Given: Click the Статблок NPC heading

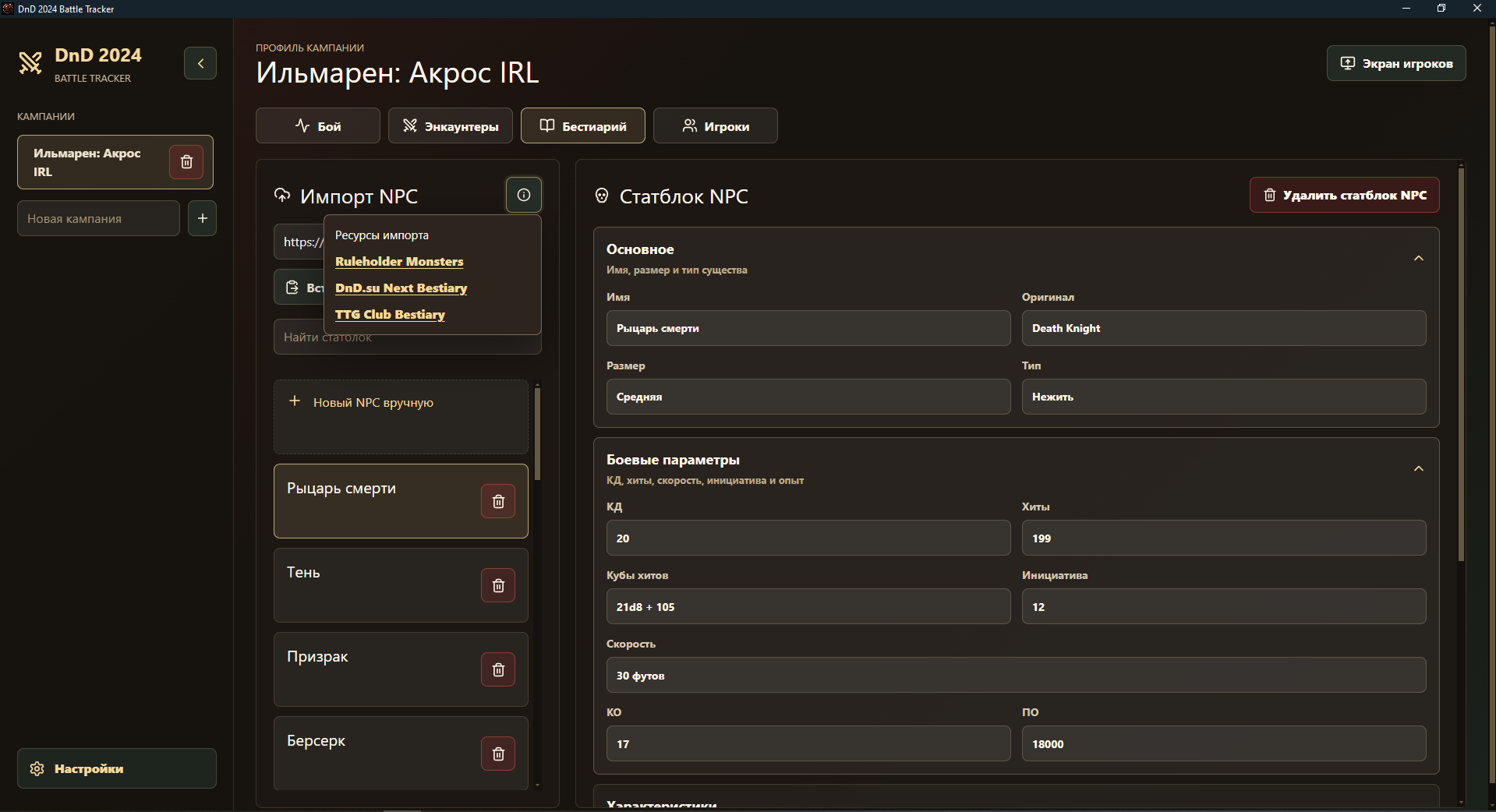Looking at the screenshot, I should click(684, 196).
